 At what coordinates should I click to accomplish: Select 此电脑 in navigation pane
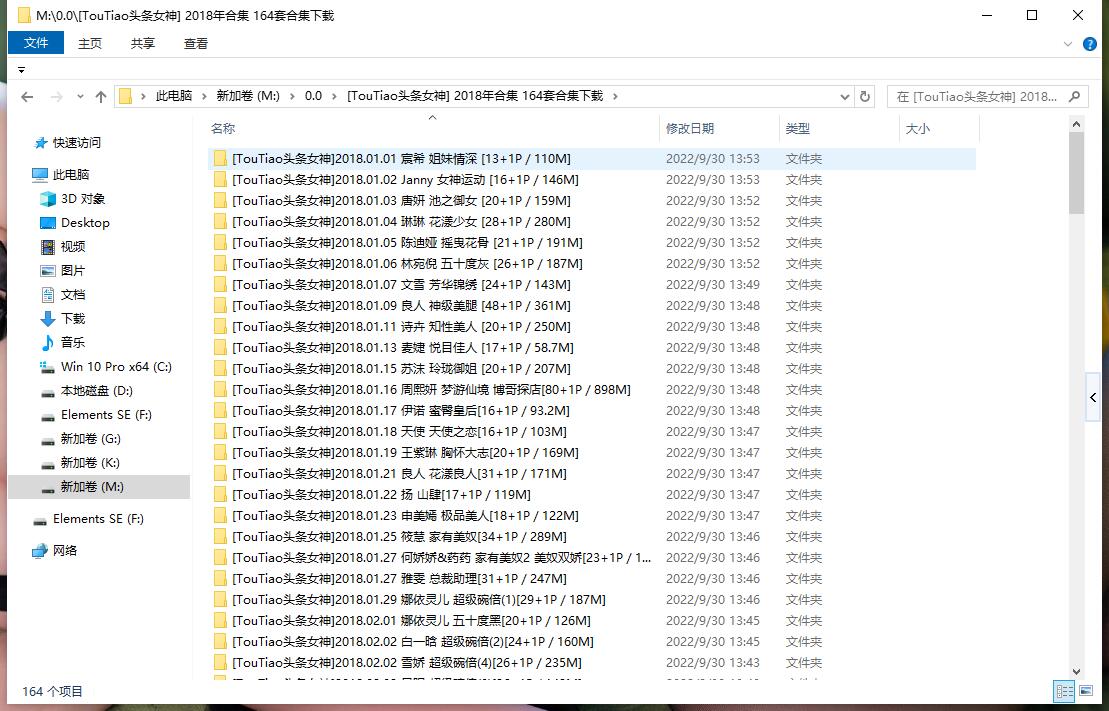(71, 175)
